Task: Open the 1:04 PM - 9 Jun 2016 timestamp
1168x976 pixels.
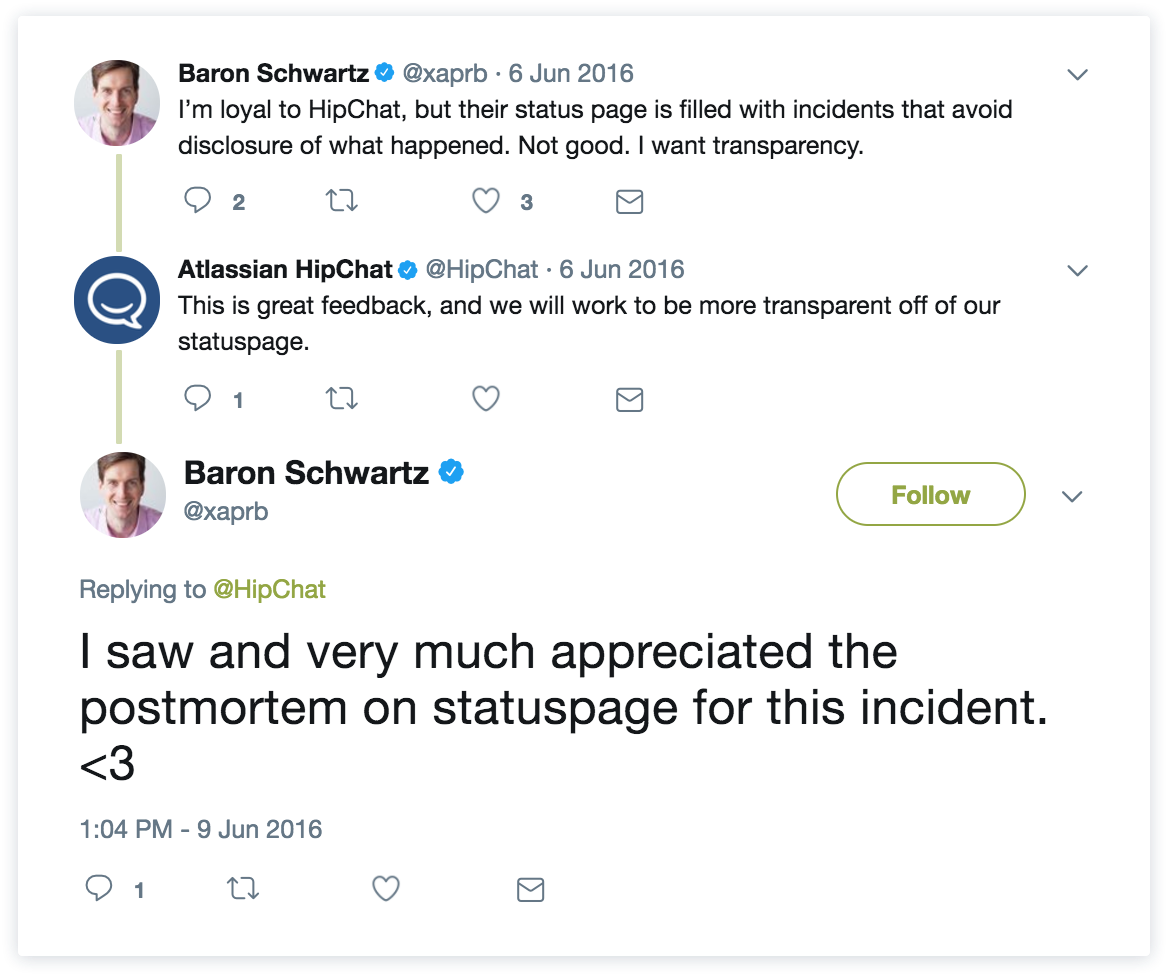Action: pyautogui.click(x=201, y=829)
